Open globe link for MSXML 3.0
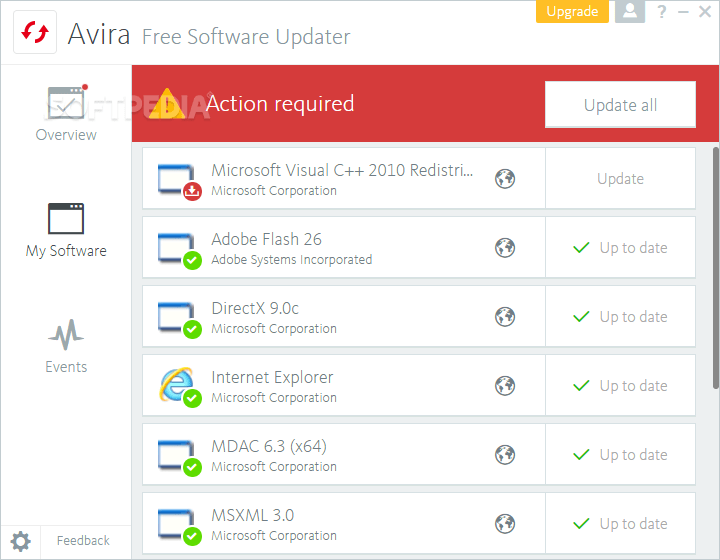The width and height of the screenshot is (720, 560). (x=505, y=524)
